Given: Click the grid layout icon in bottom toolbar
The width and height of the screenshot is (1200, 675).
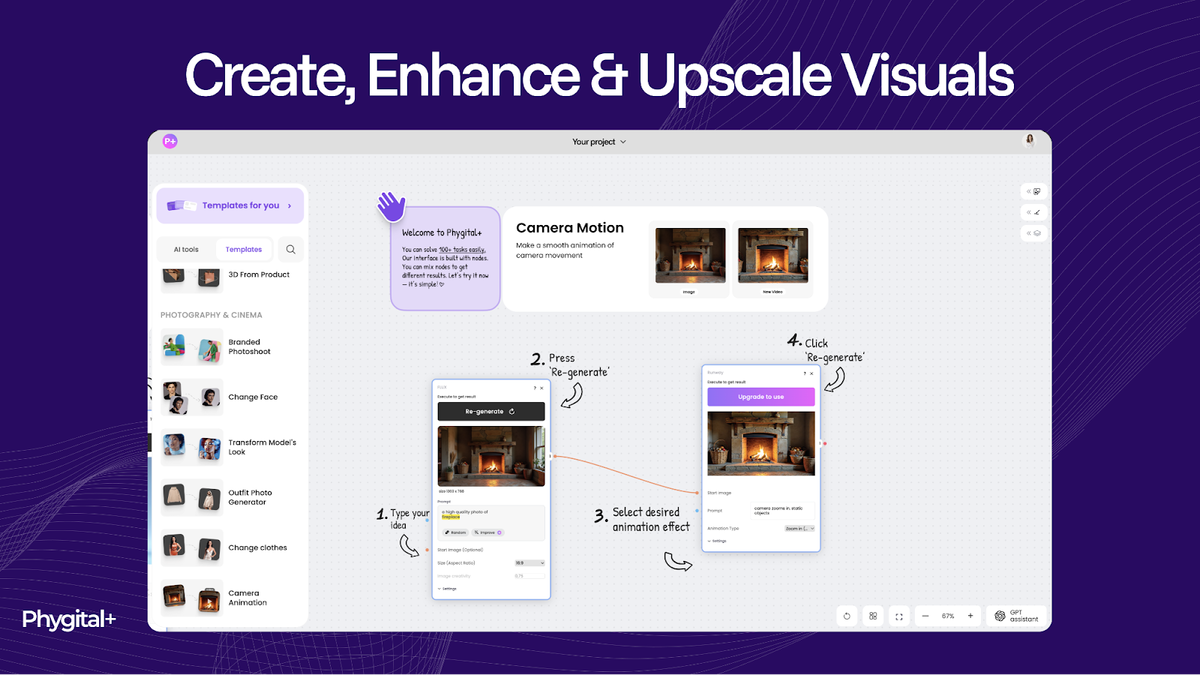Looking at the screenshot, I should tap(873, 616).
